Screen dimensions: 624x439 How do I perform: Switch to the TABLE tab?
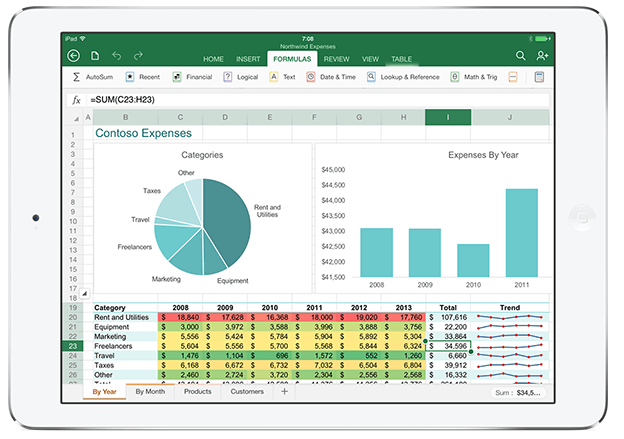click(x=401, y=59)
